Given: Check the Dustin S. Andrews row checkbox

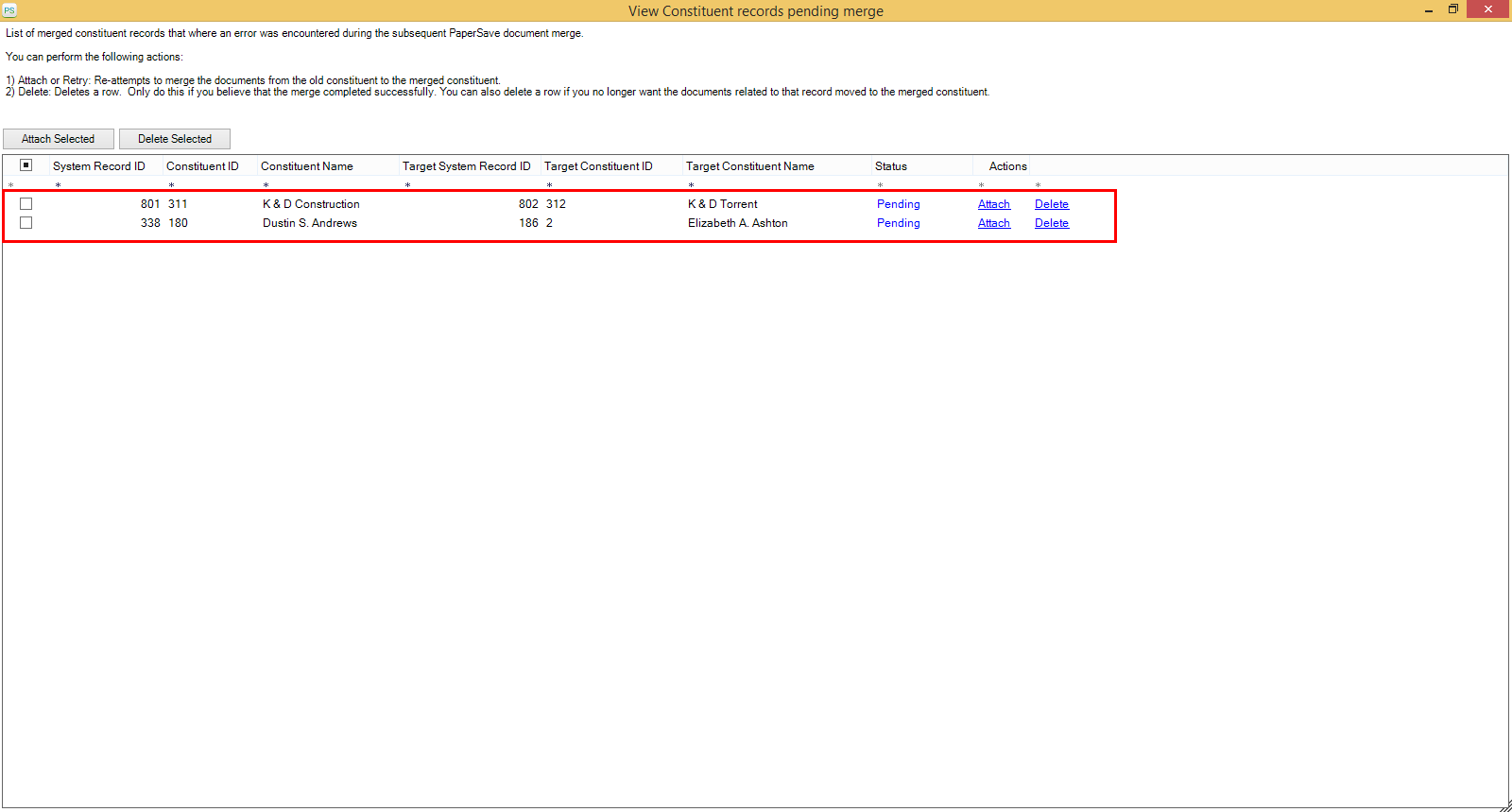Looking at the screenshot, I should coord(26,223).
